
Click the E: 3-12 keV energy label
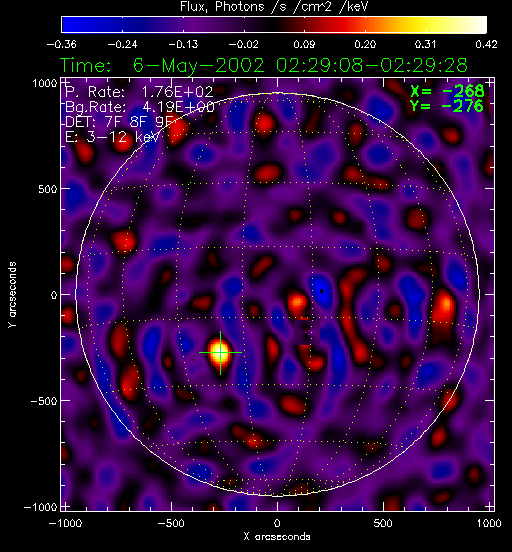(112, 137)
